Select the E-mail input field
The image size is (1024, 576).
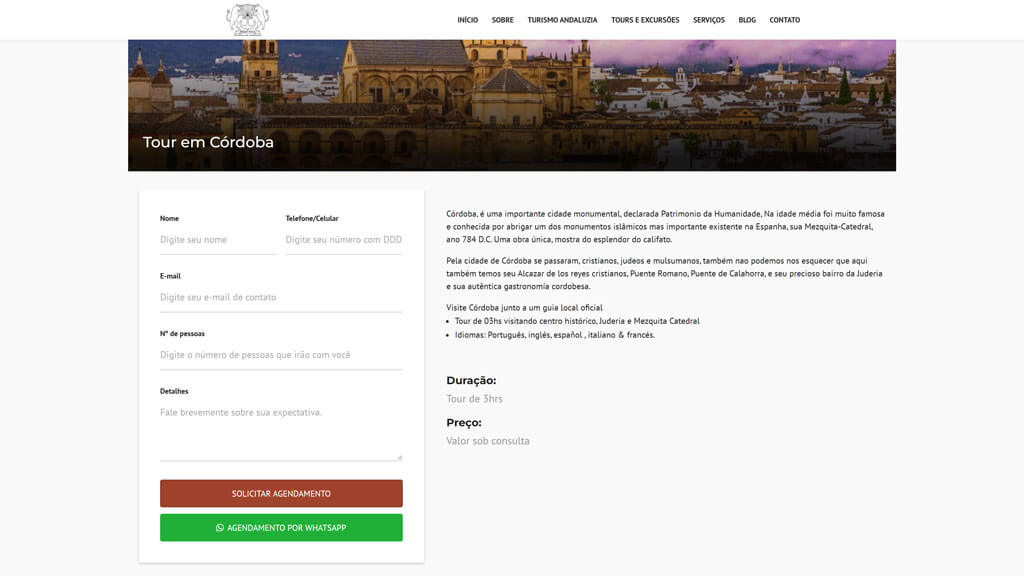tap(281, 297)
